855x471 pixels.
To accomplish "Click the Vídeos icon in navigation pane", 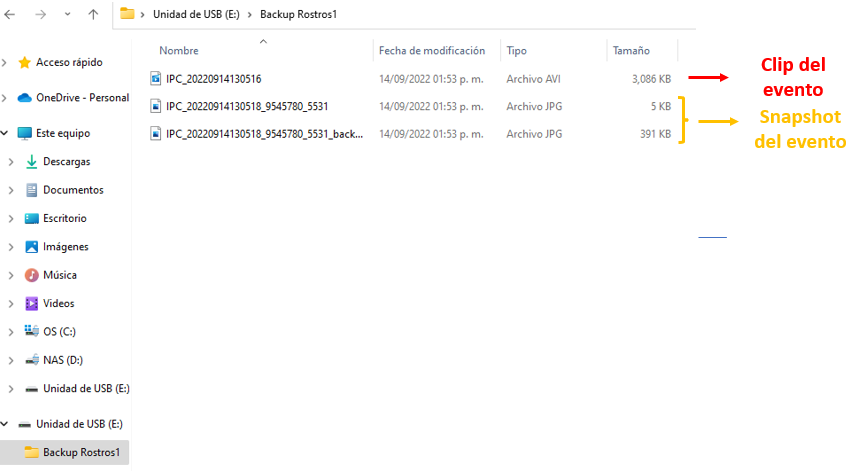I will (32, 303).
